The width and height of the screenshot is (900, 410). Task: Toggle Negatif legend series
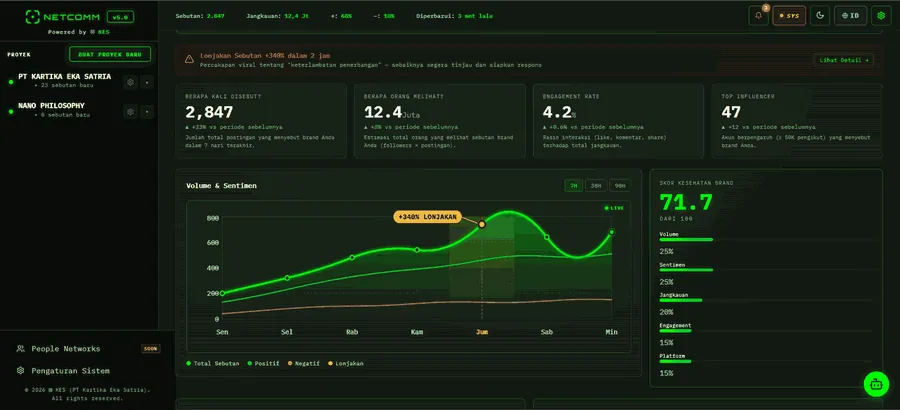[x=304, y=363]
